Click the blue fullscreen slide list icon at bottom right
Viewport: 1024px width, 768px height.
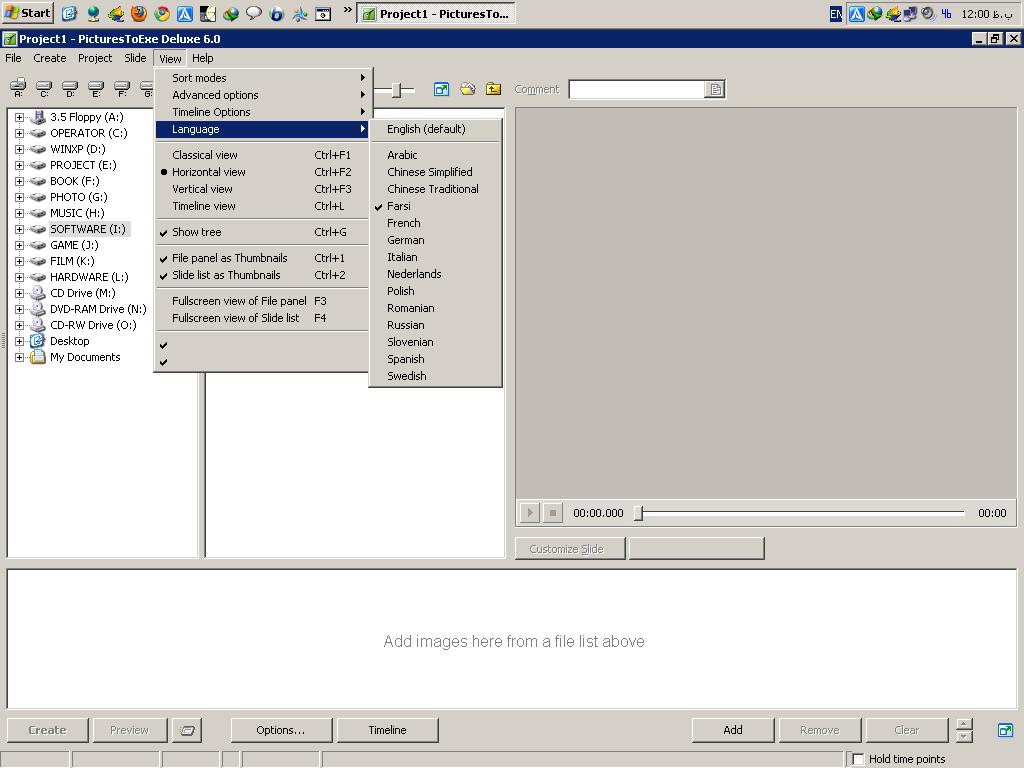(1006, 730)
